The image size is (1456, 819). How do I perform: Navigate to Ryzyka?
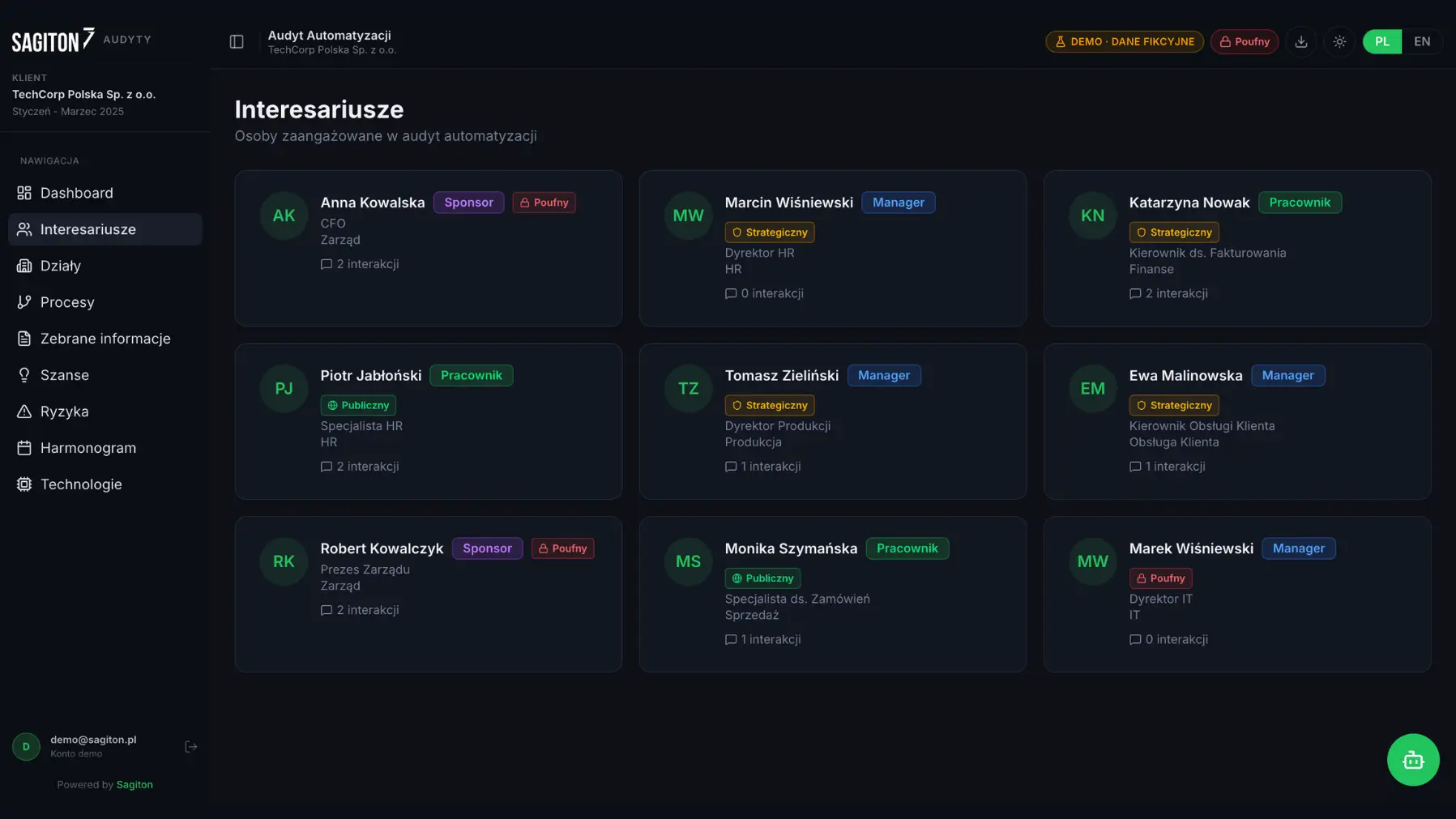coord(105,412)
